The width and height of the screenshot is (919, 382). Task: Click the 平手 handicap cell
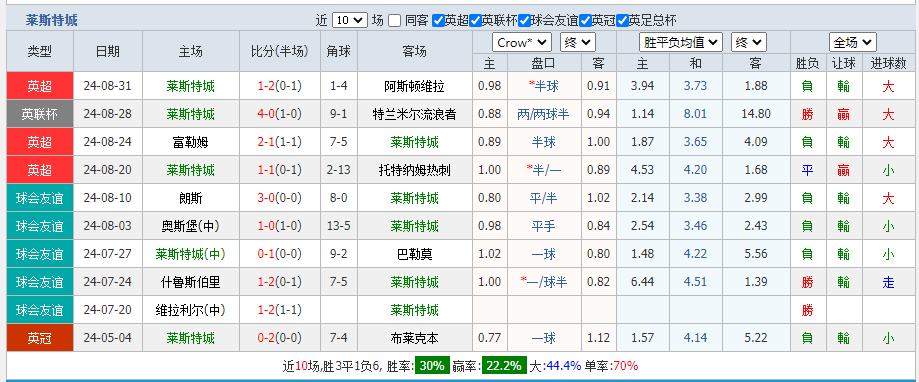click(543, 226)
